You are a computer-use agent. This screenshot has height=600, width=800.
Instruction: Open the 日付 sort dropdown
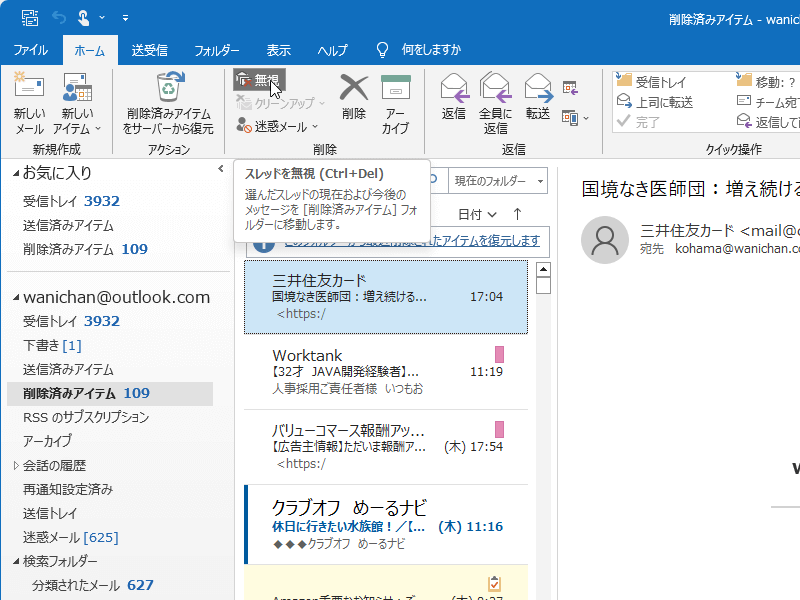coord(477,214)
